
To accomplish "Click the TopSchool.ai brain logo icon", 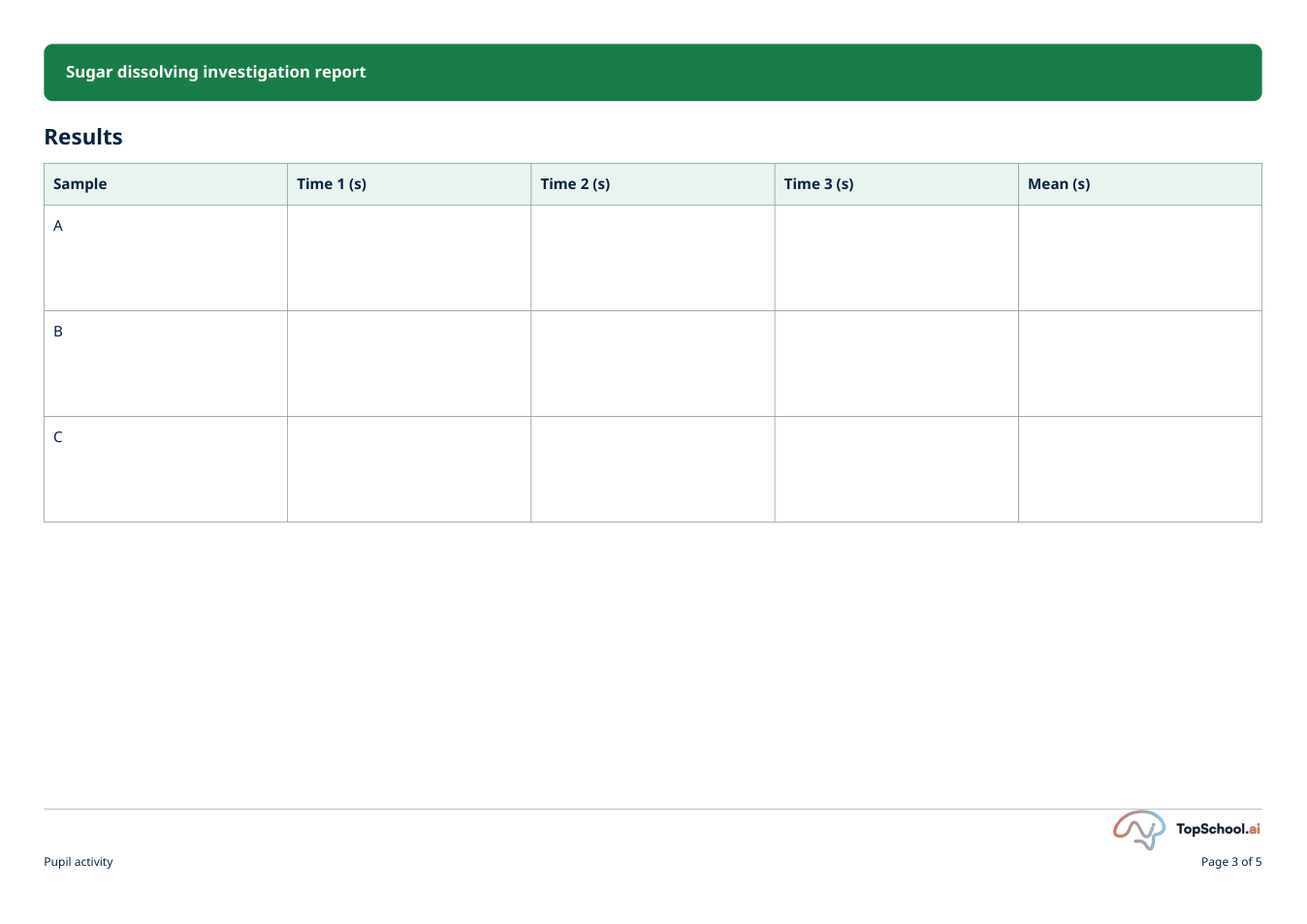I will click(1139, 830).
